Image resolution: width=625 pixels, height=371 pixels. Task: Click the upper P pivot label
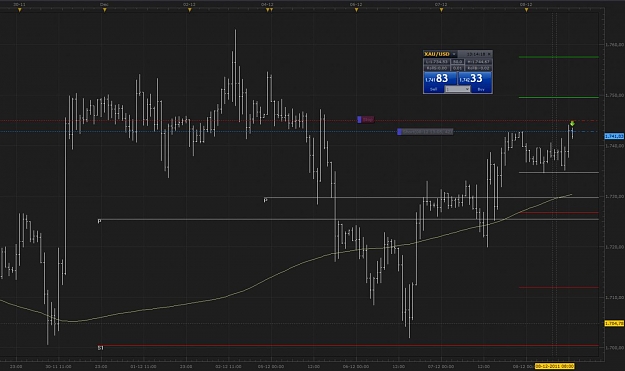coord(265,200)
